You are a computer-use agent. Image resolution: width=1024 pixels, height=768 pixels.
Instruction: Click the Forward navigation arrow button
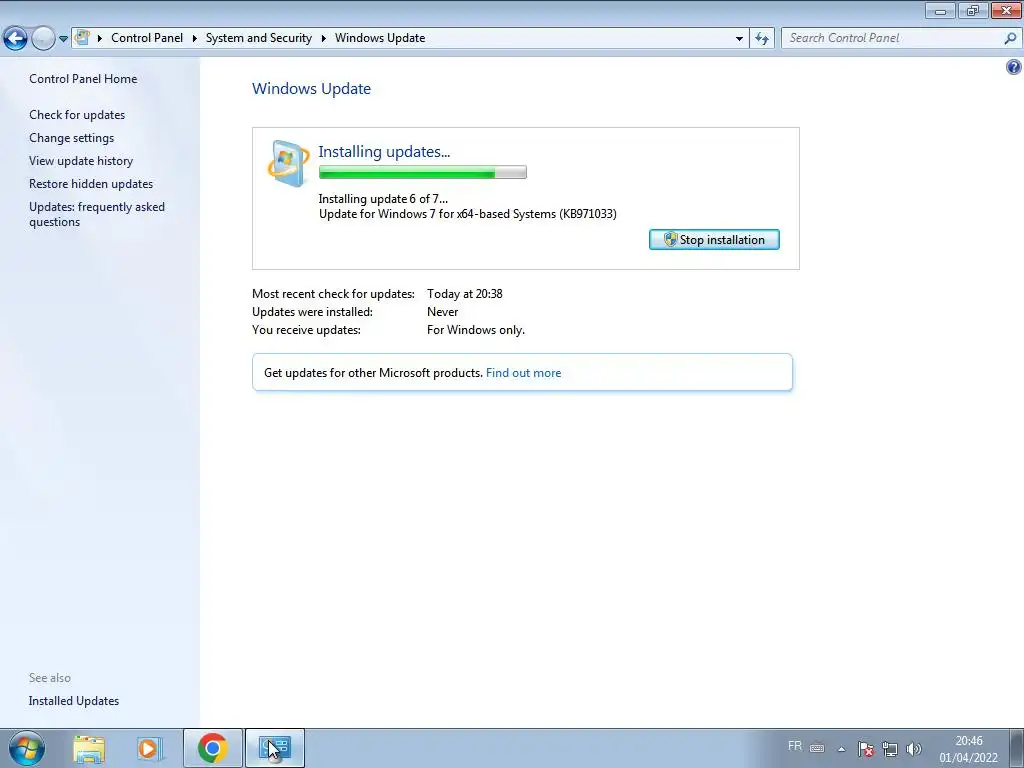tap(43, 39)
